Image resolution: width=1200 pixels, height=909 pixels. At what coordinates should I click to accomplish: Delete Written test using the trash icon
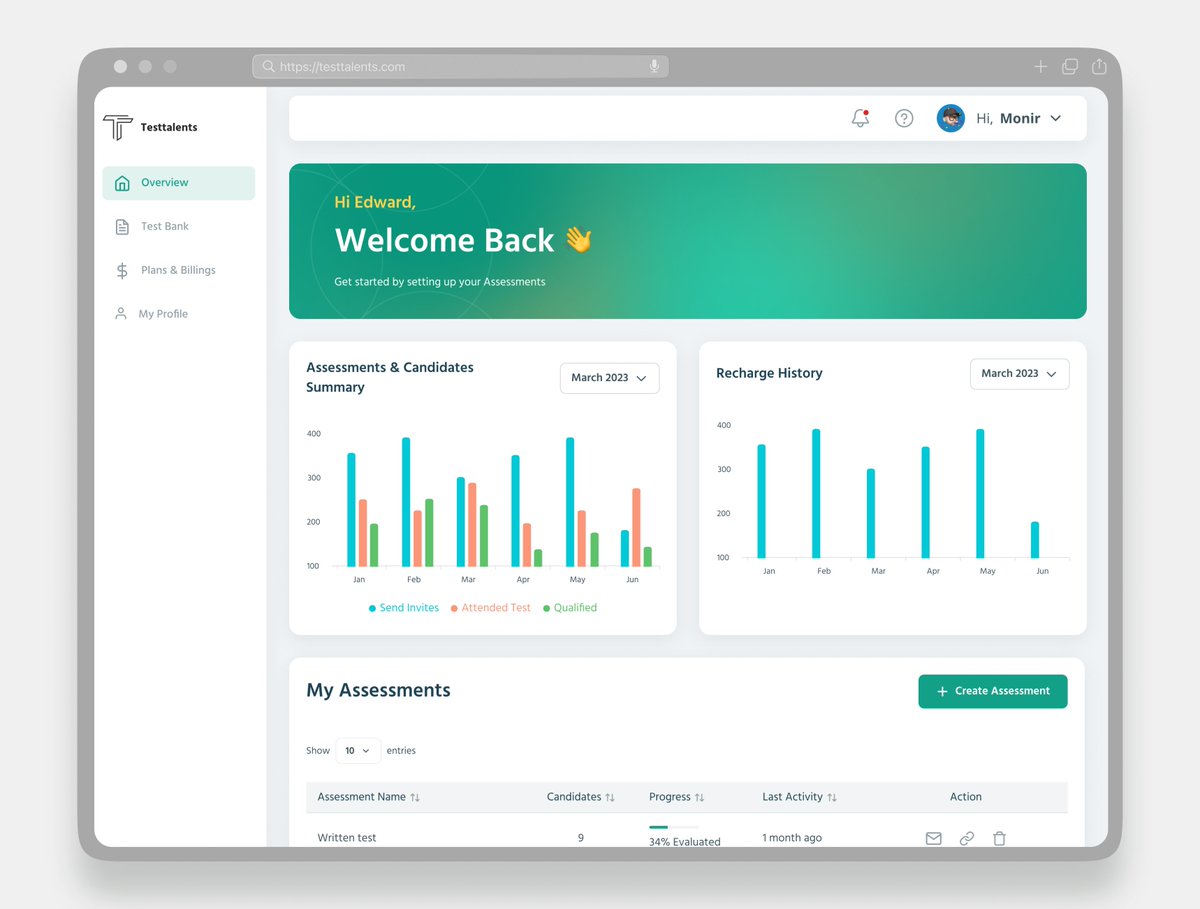tap(999, 838)
